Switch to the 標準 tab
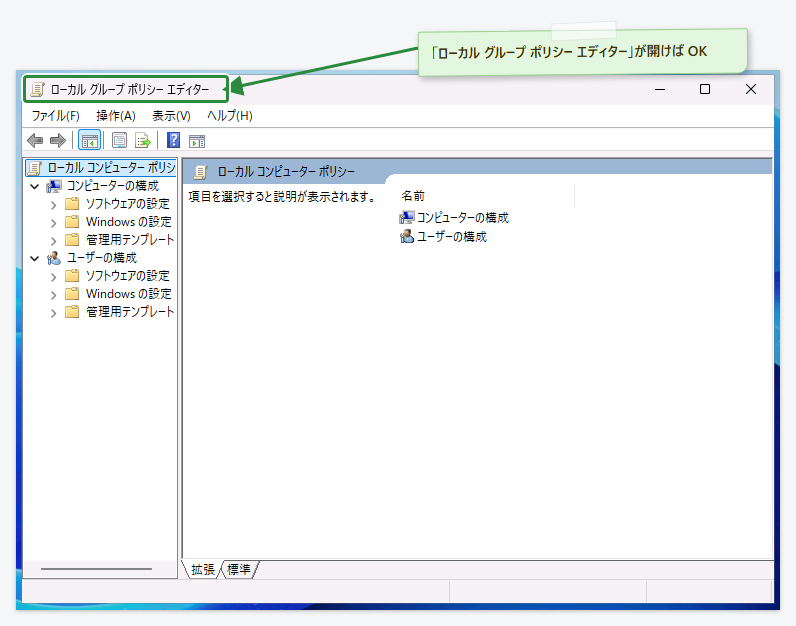Image resolution: width=796 pixels, height=626 pixels. coord(239,570)
